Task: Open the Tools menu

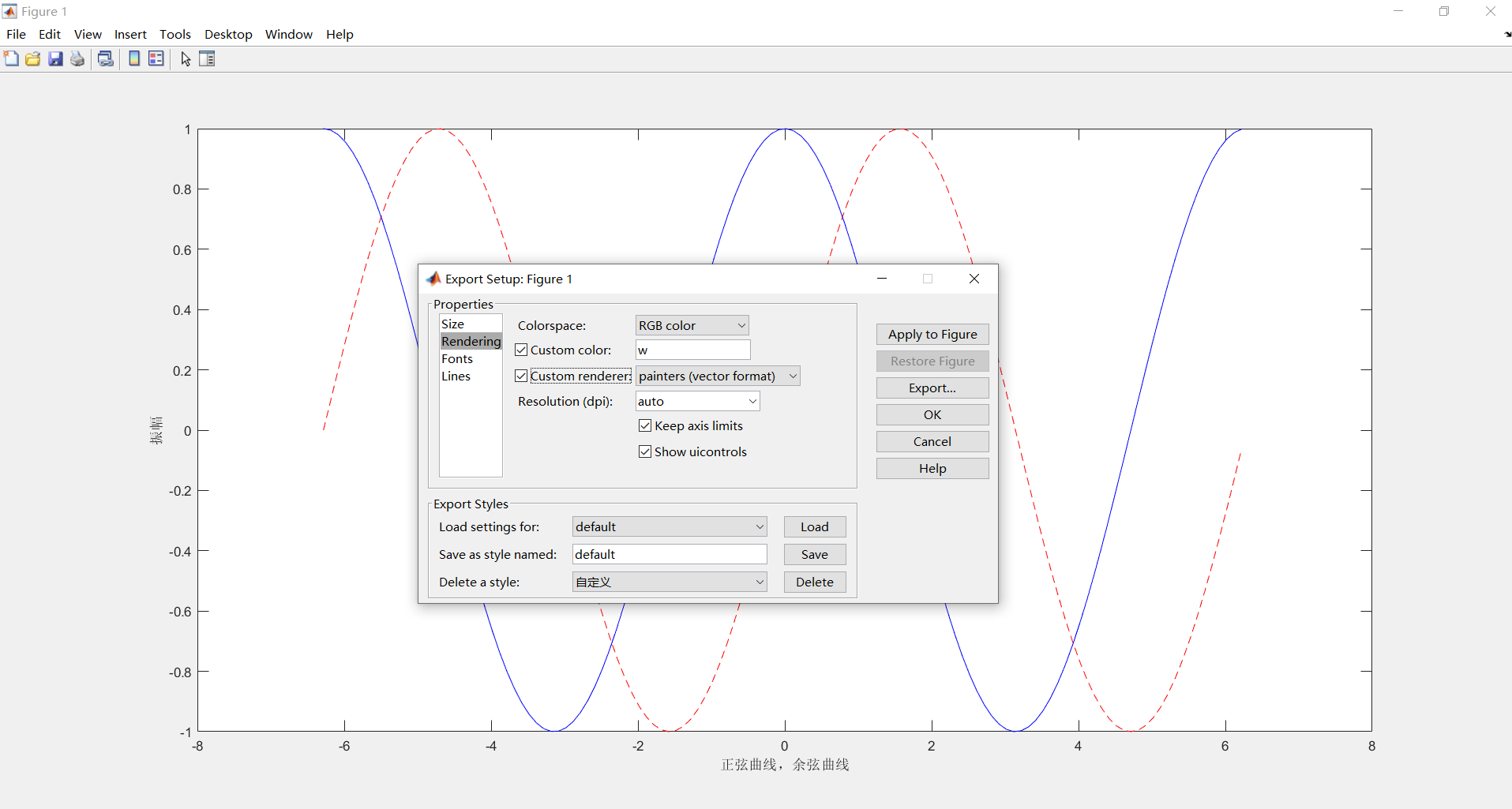Action: tap(175, 34)
